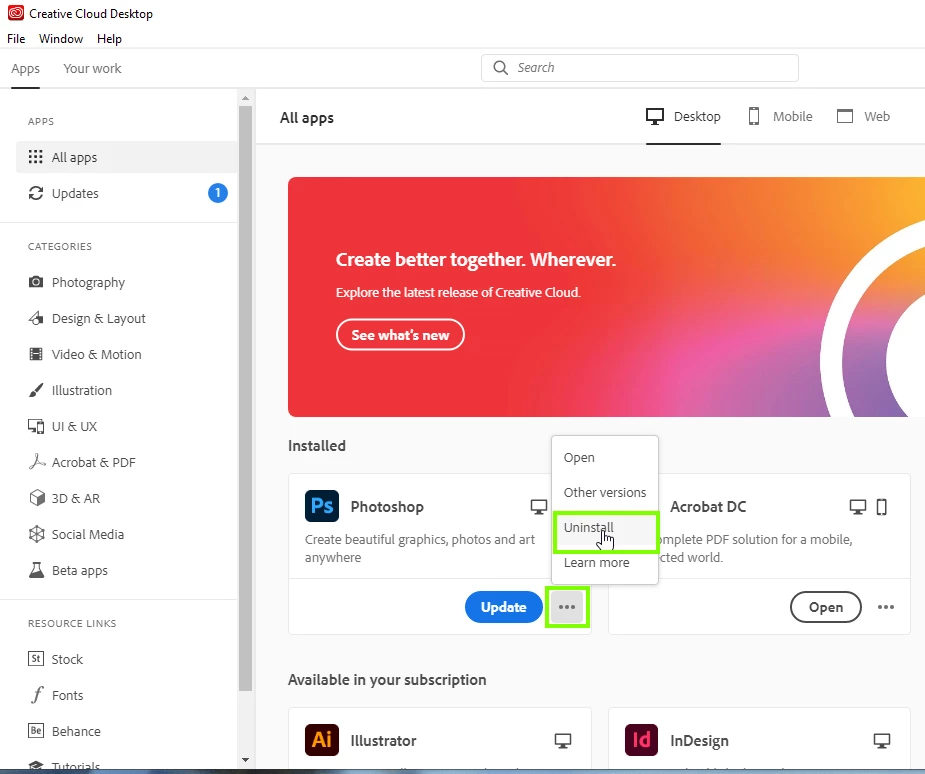Click Acrobat DC's three-dot more options
925x774 pixels.
coord(885,607)
